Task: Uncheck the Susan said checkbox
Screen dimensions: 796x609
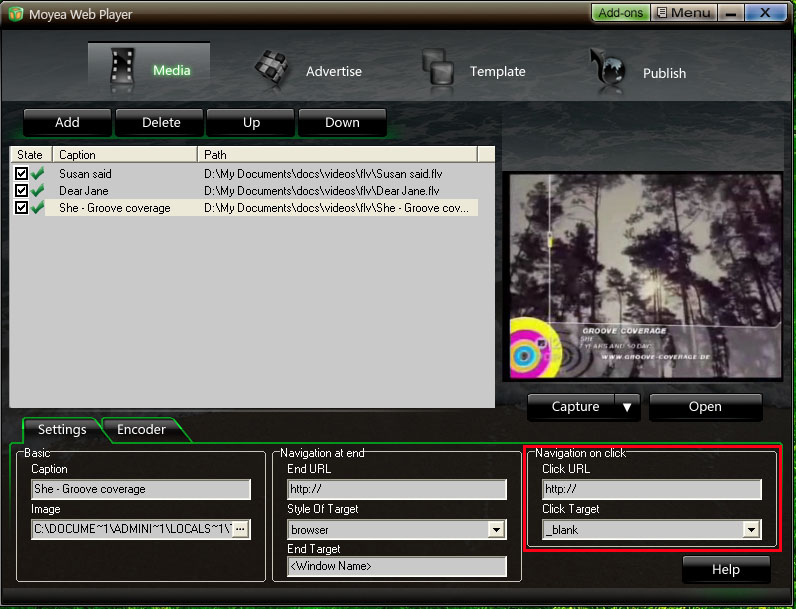Action: (x=21, y=174)
